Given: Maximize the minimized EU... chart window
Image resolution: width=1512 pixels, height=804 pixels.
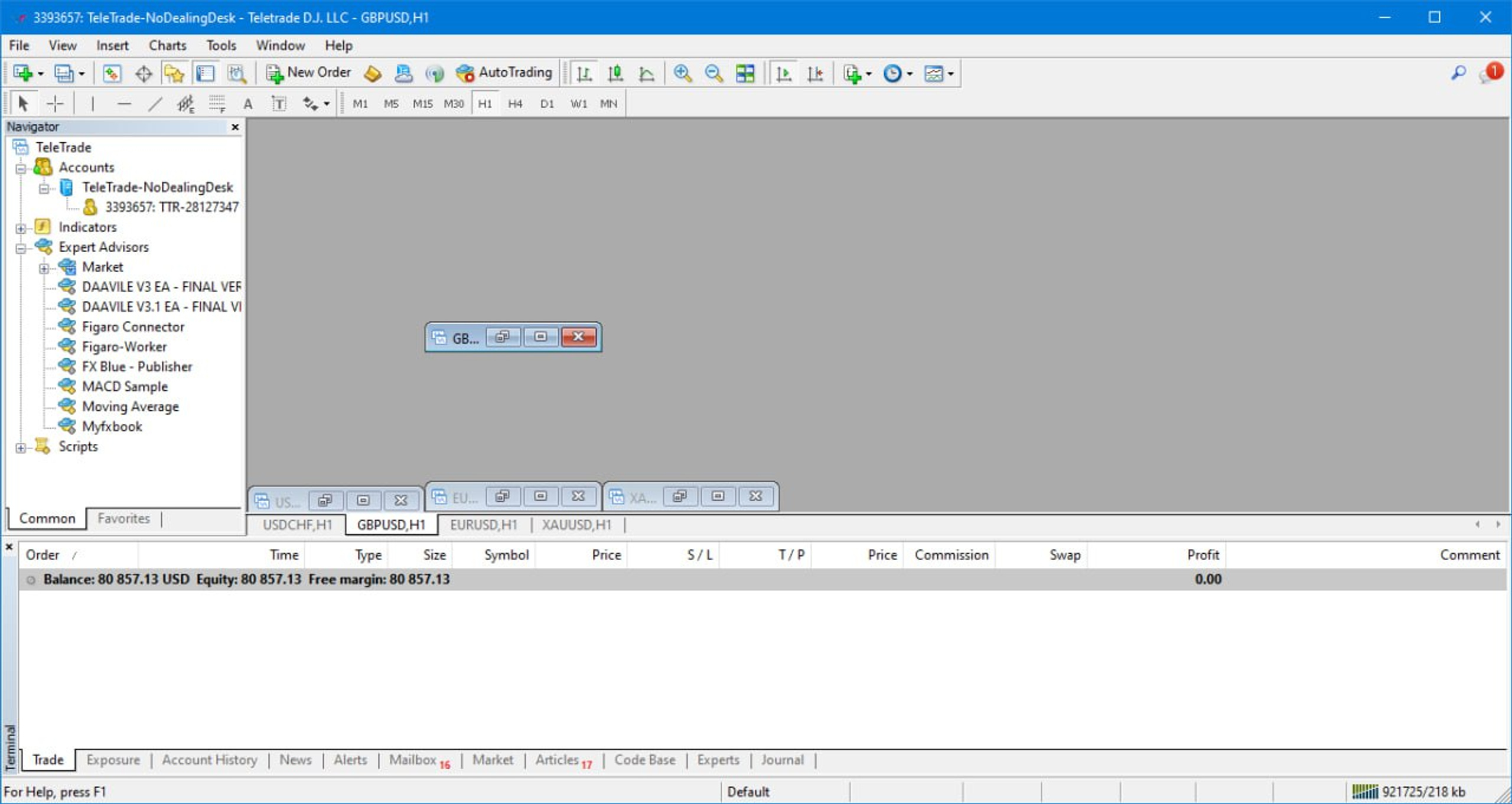Looking at the screenshot, I should pyautogui.click(x=540, y=496).
